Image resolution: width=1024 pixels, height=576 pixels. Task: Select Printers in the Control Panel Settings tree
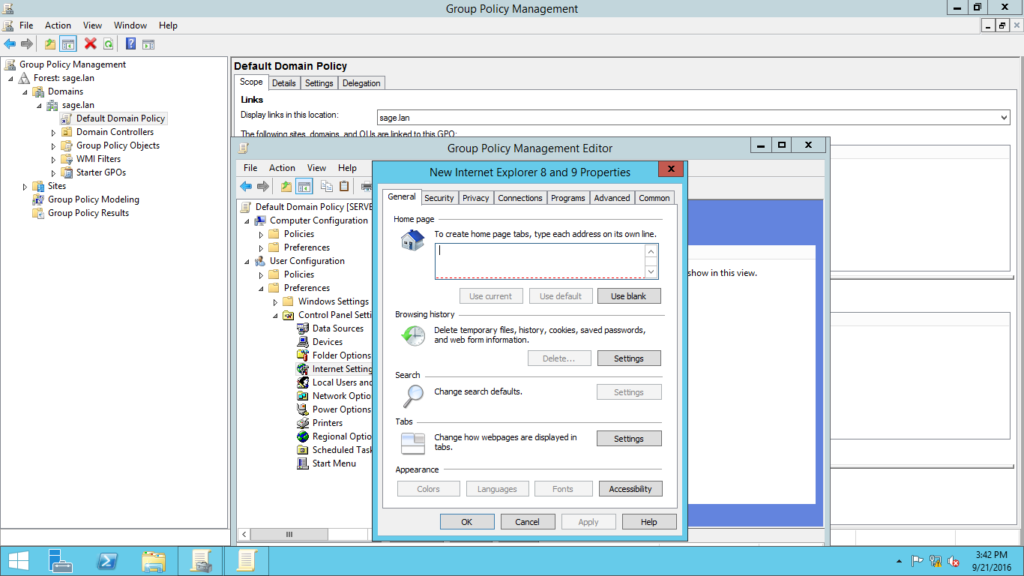tap(327, 423)
